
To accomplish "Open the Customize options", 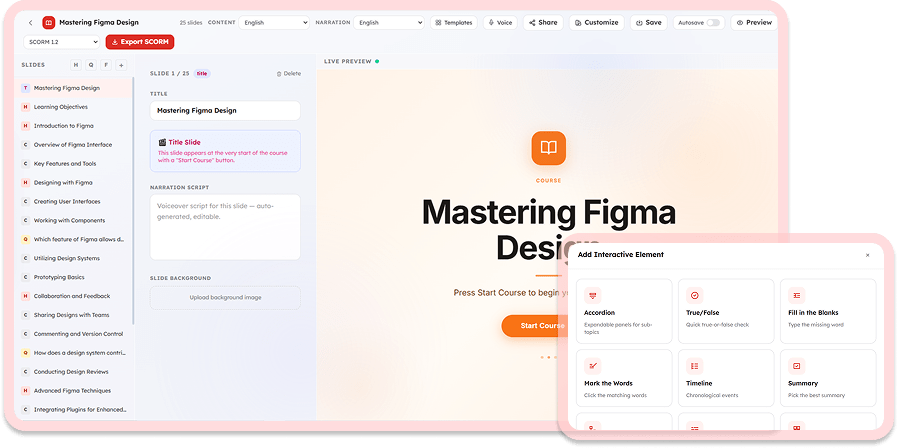I will click(597, 23).
